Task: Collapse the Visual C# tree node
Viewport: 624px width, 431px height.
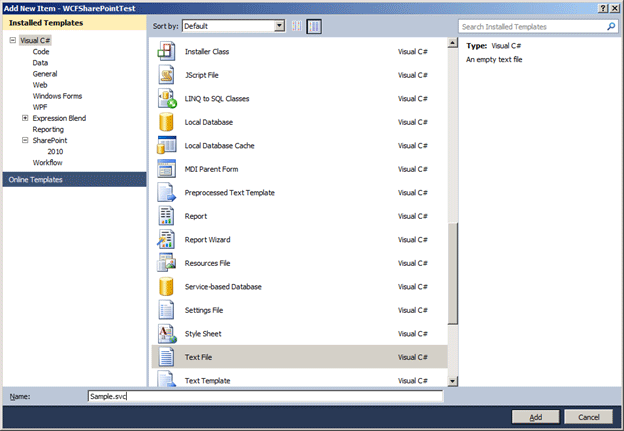Action: (x=13, y=40)
